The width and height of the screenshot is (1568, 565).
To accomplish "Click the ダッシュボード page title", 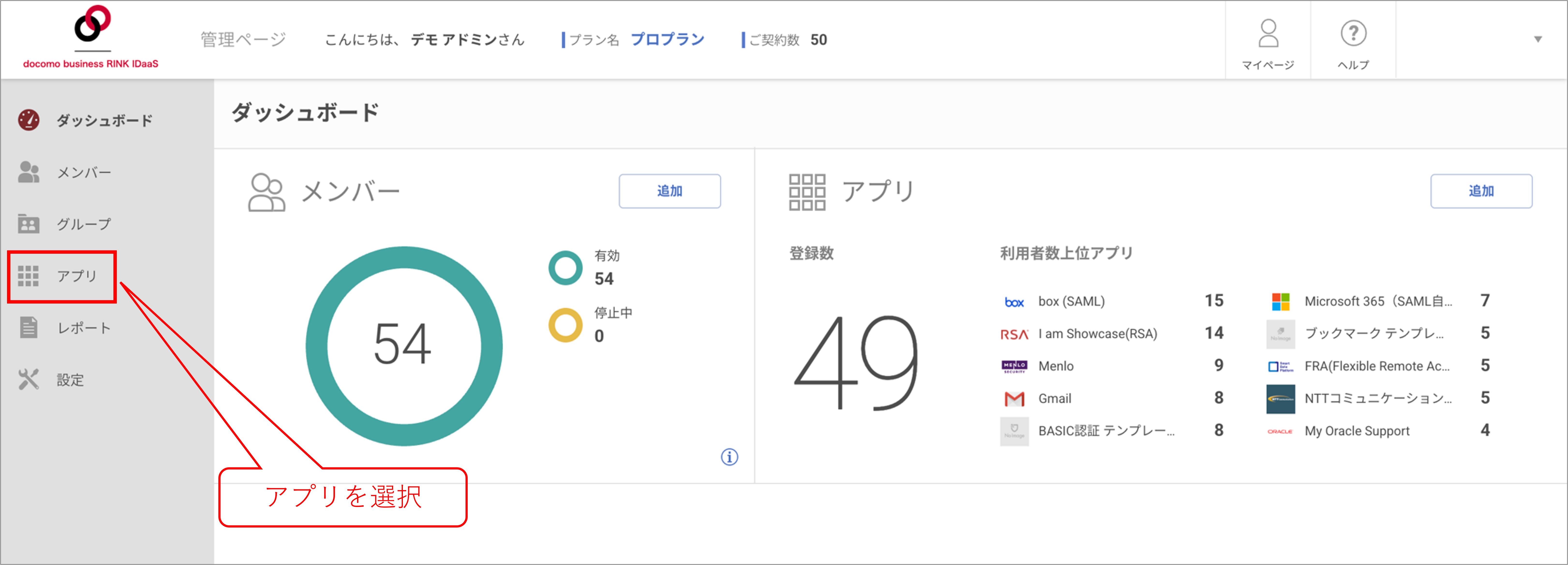I will click(306, 113).
